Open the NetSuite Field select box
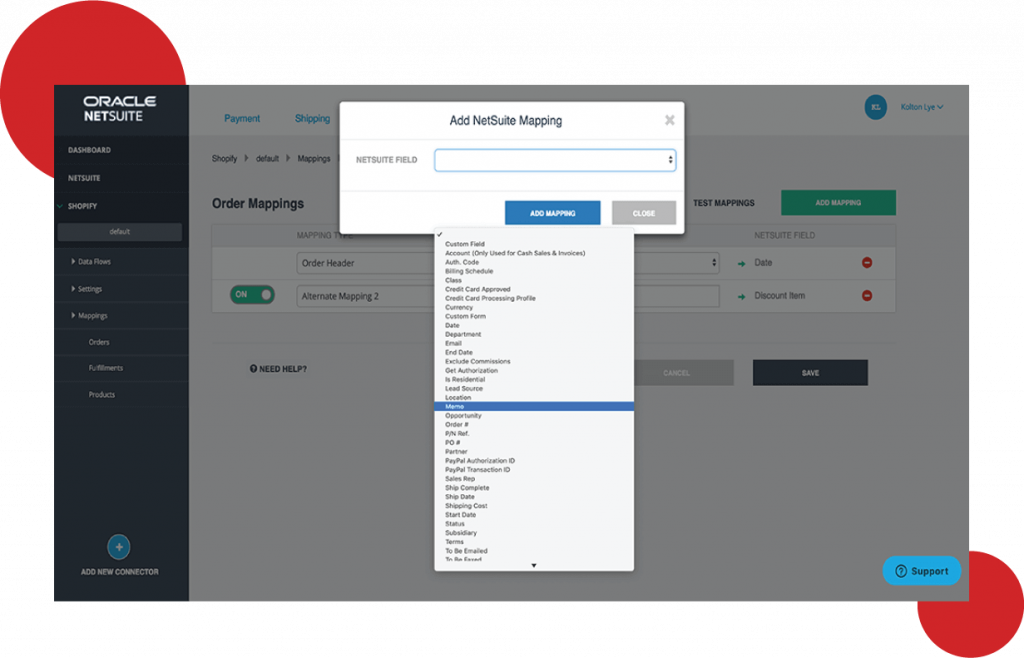The height and width of the screenshot is (658, 1024). (555, 160)
